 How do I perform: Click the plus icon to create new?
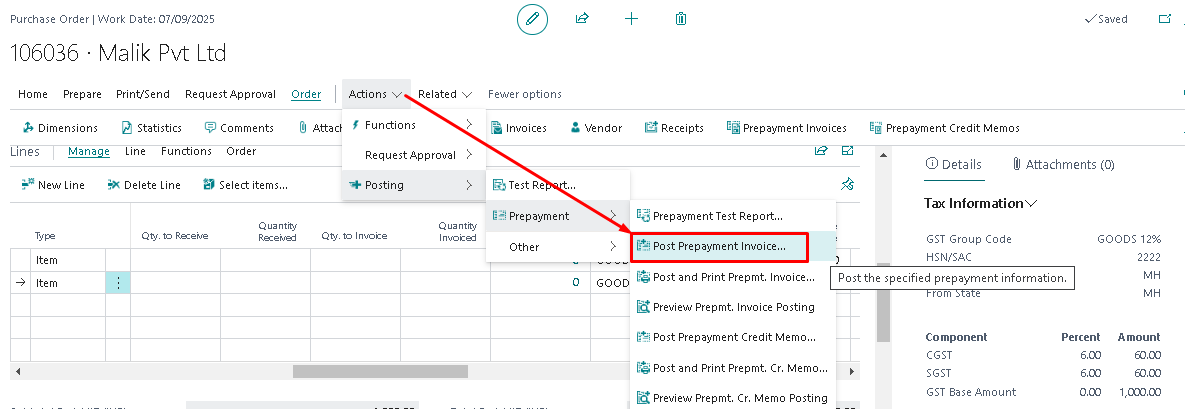point(632,19)
